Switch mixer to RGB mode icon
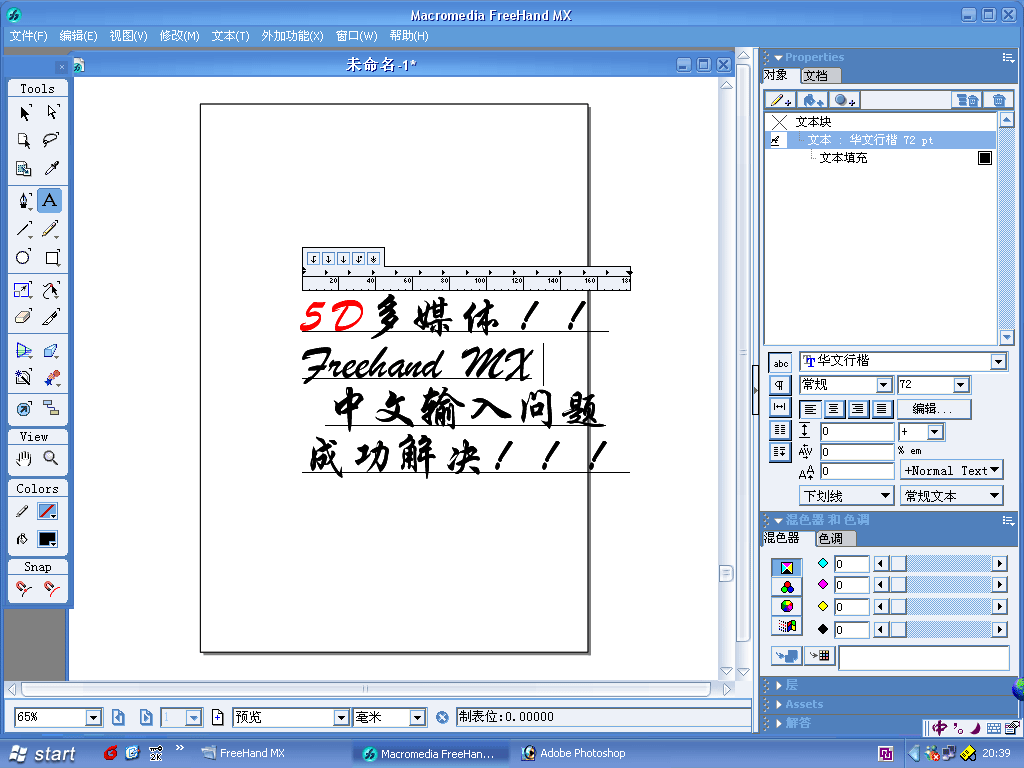 tap(787, 587)
